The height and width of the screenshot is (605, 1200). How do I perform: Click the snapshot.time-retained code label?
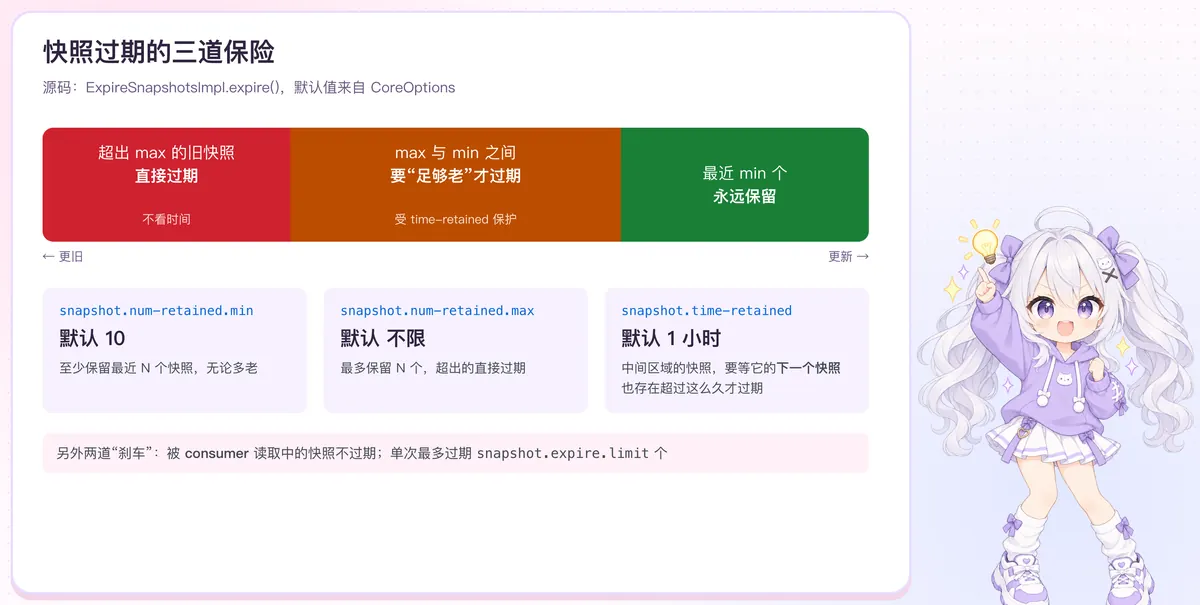click(706, 311)
